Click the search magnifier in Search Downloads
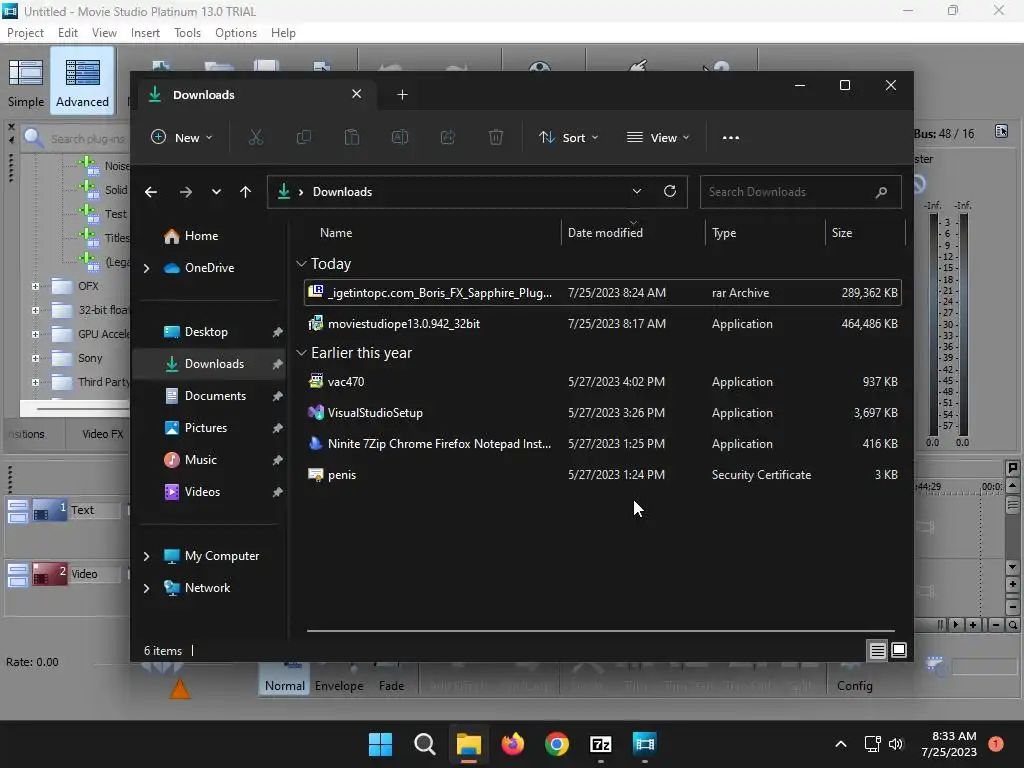Image resolution: width=1024 pixels, height=768 pixels. click(881, 192)
